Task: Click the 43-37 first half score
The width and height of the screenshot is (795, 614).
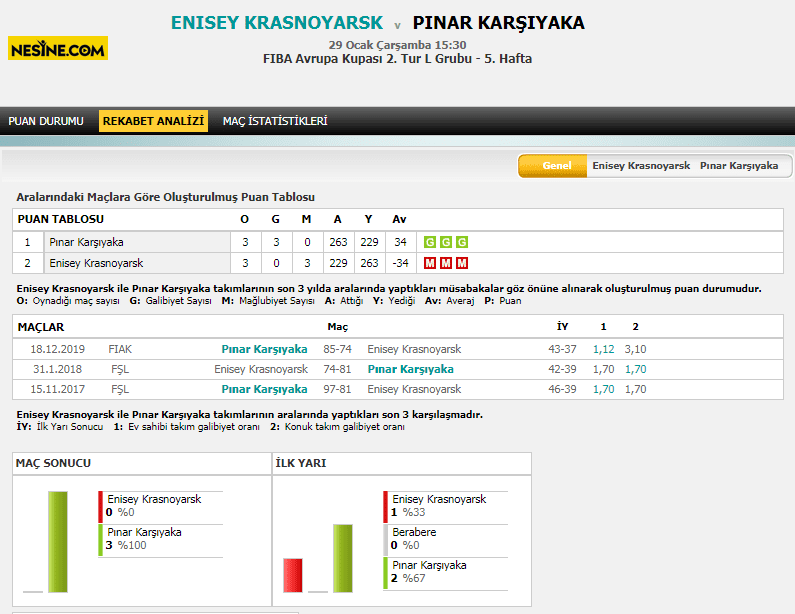Action: [562, 349]
